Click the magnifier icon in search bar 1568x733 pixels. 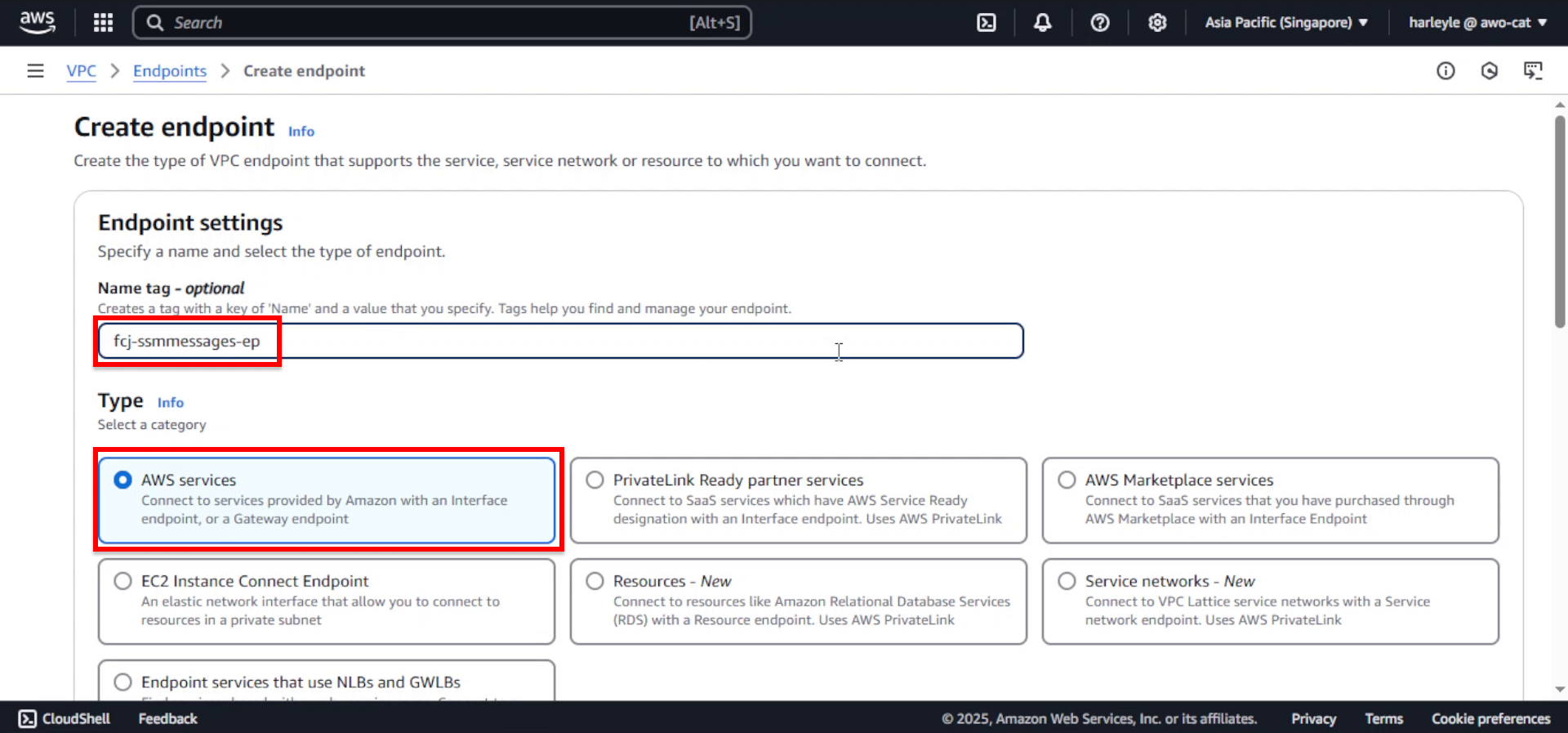tap(154, 23)
